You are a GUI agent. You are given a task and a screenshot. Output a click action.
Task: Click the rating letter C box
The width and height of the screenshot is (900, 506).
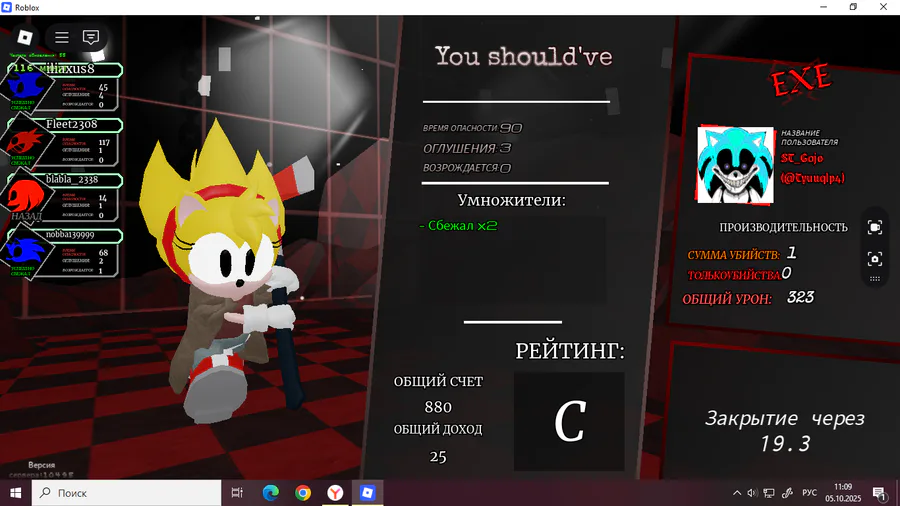pyautogui.click(x=569, y=422)
